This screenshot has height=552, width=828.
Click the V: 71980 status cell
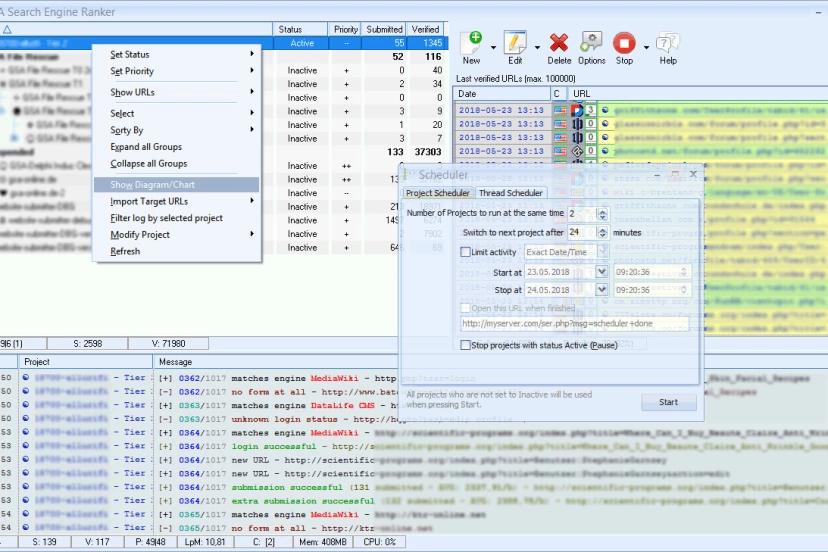[x=168, y=344]
